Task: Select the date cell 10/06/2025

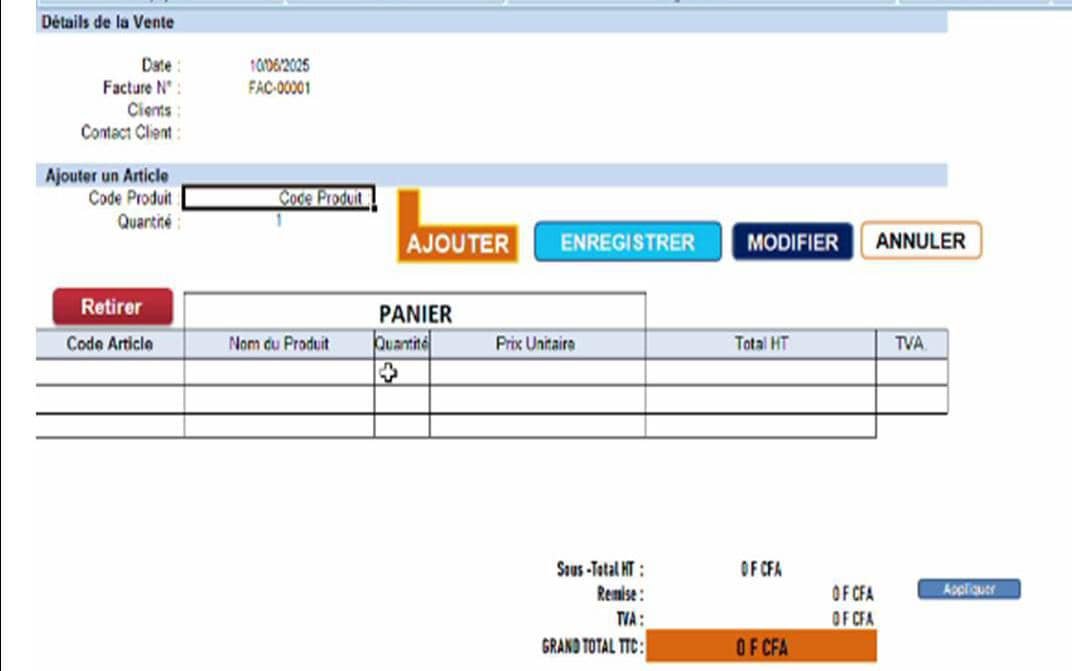Action: 279,66
